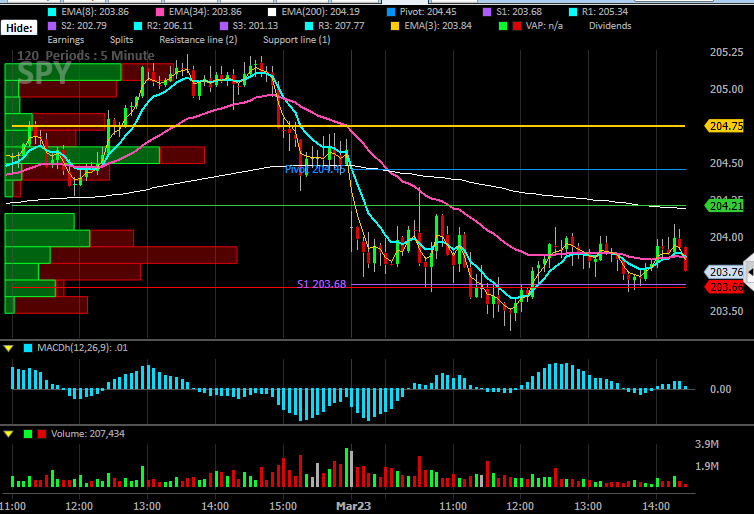The width and height of the screenshot is (754, 514).
Task: Click the 3.9M volume axis label
Action: pyautogui.click(x=707, y=444)
